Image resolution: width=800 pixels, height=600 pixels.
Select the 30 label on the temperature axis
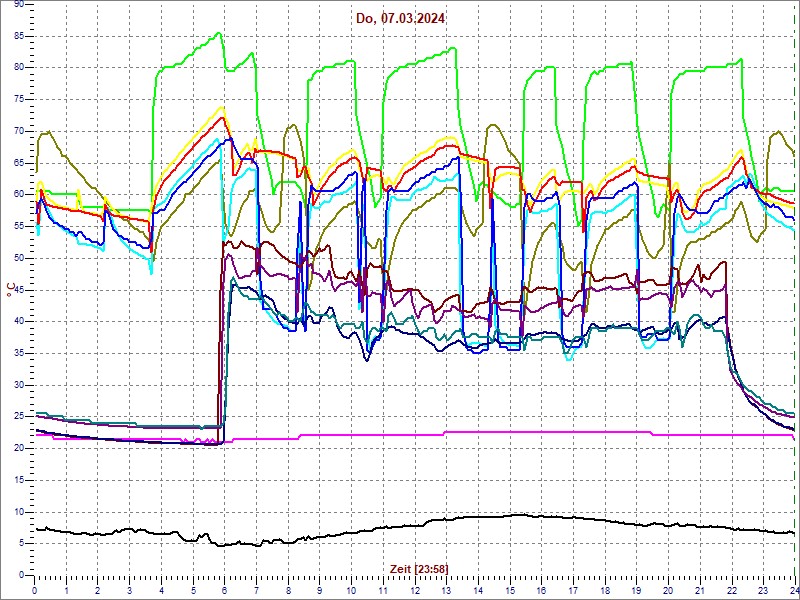pos(18,385)
